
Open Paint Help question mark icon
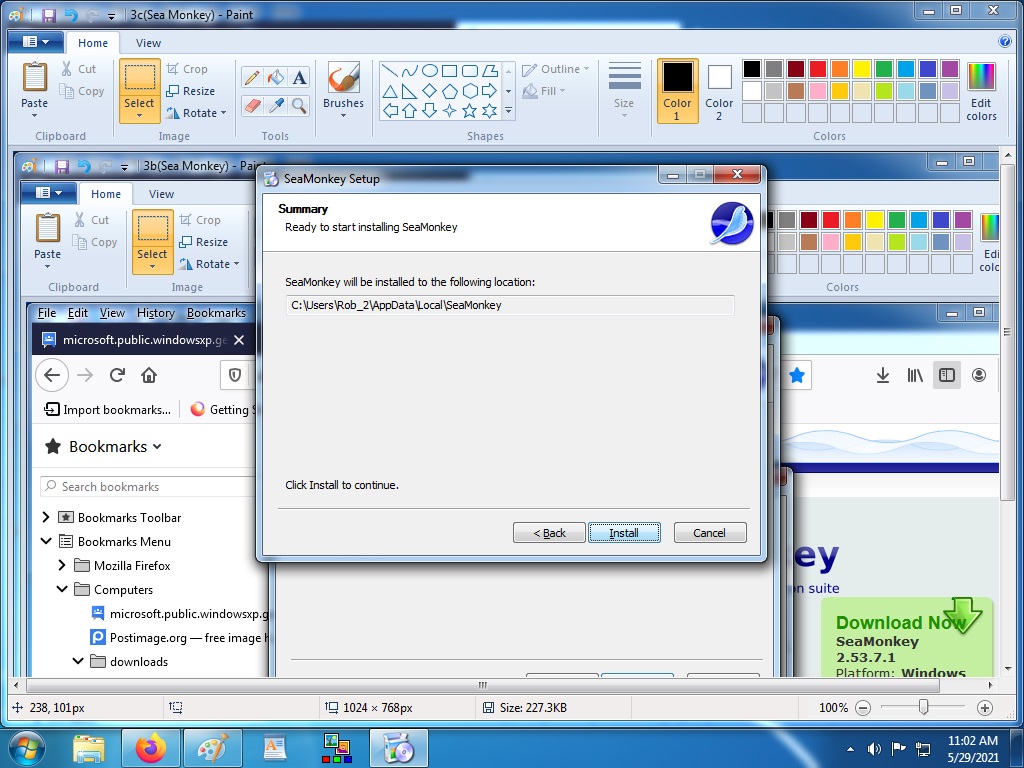click(1005, 42)
